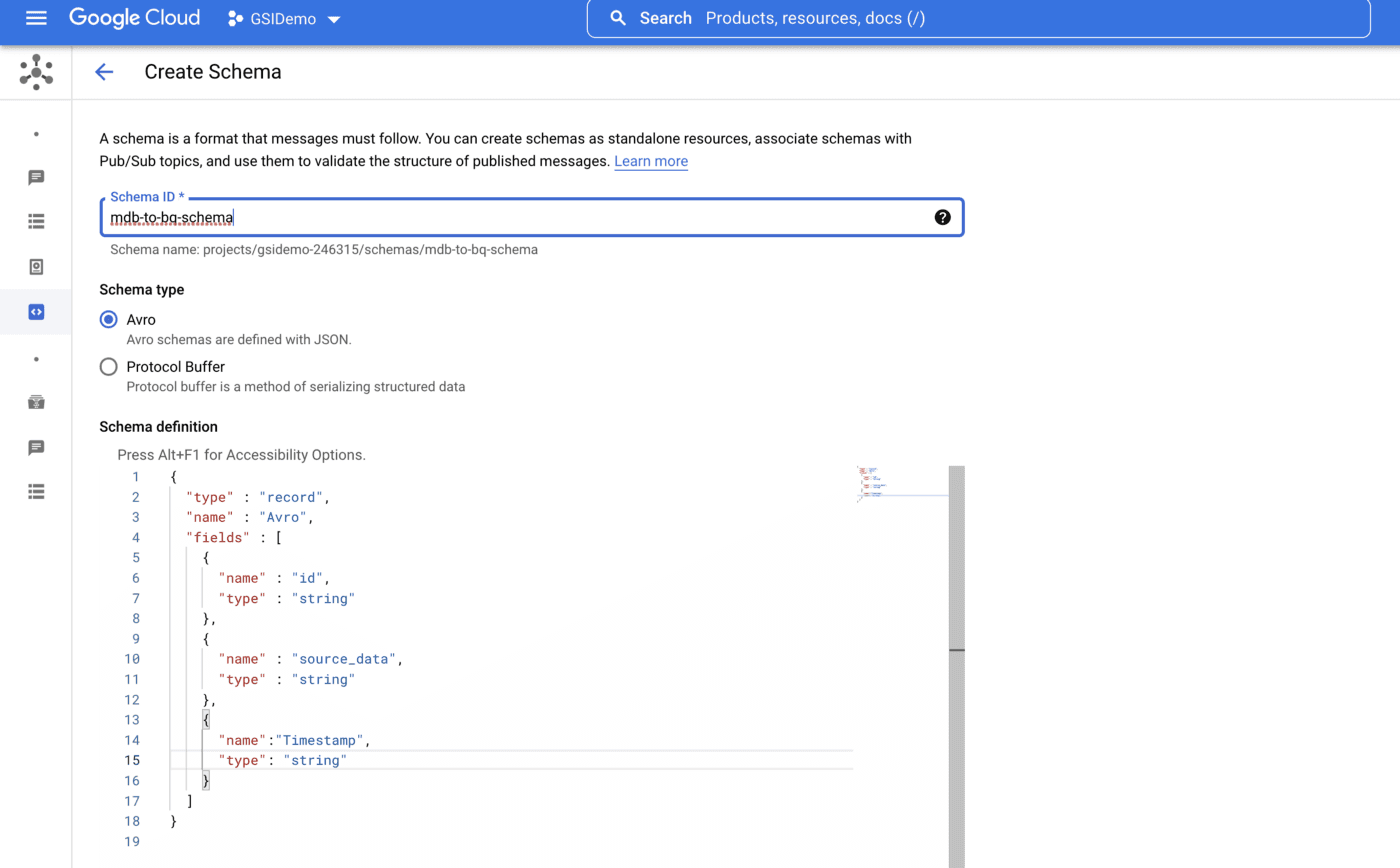Select the Avro schema type

(109, 320)
